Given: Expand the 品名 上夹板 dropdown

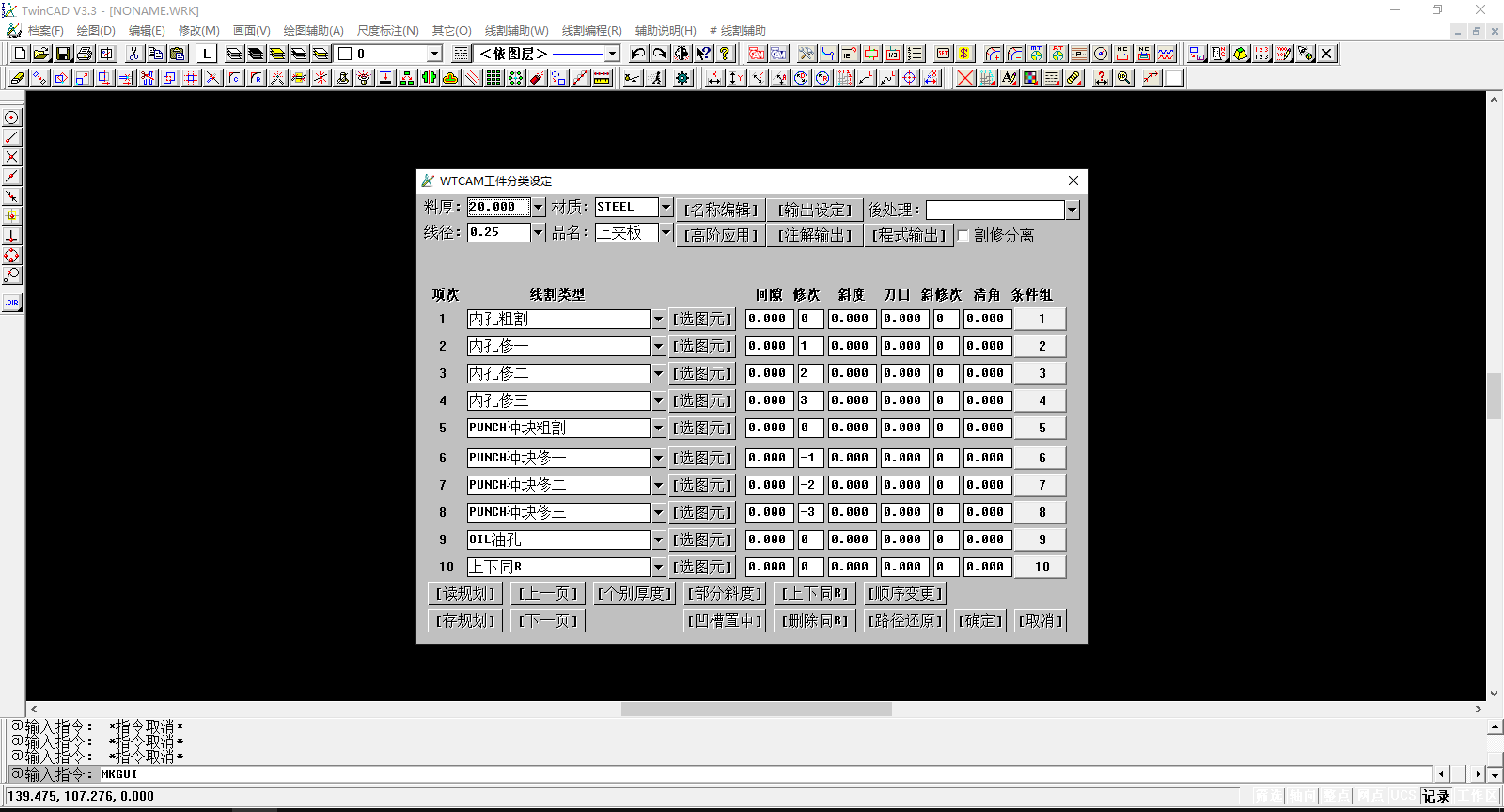Looking at the screenshot, I should [x=666, y=232].
